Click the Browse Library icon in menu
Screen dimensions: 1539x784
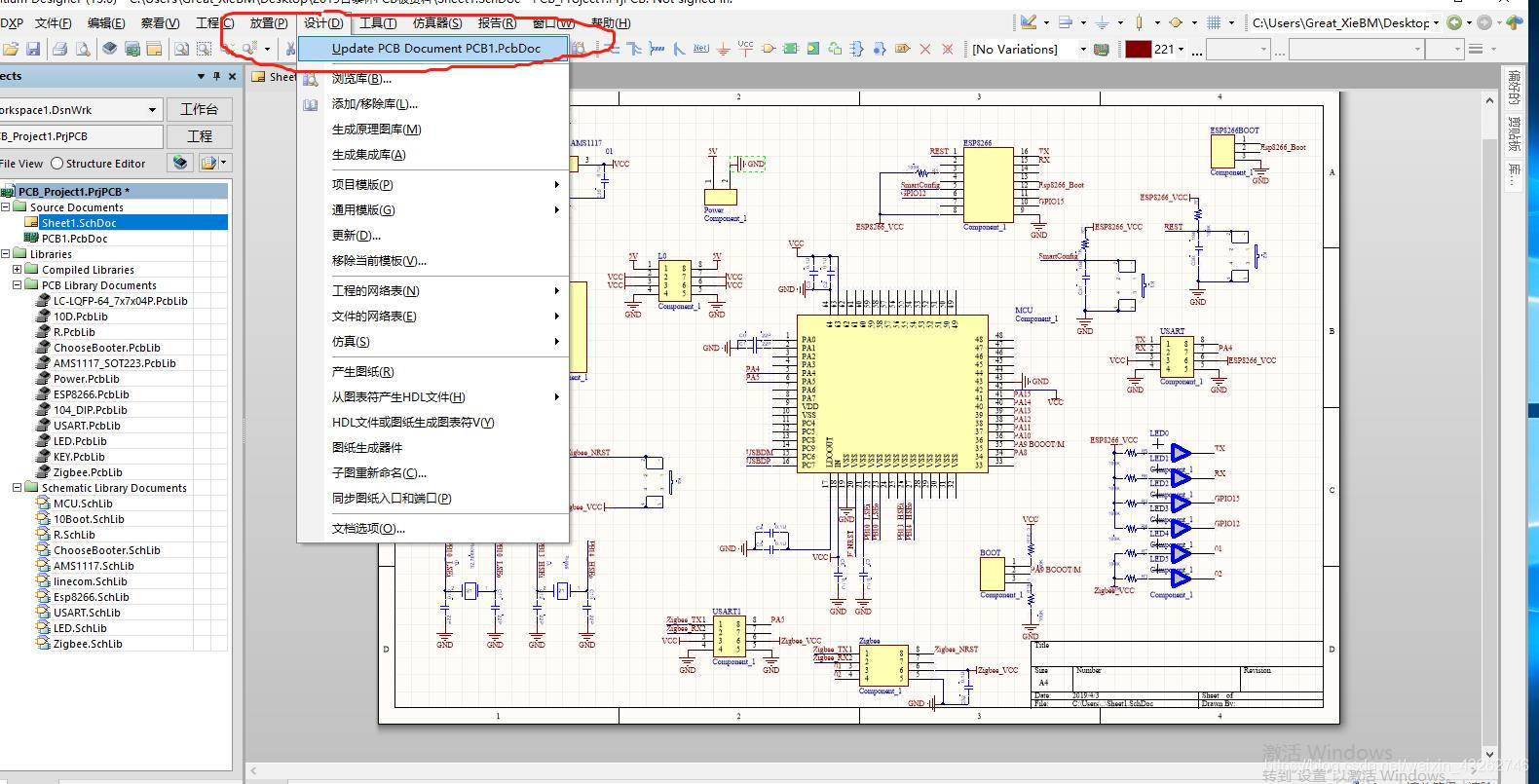coord(311,79)
